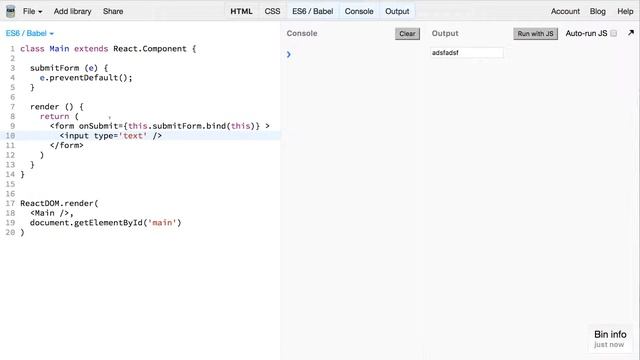This screenshot has height=360, width=640.
Task: Toggle the Console panel tab
Action: coord(359,11)
